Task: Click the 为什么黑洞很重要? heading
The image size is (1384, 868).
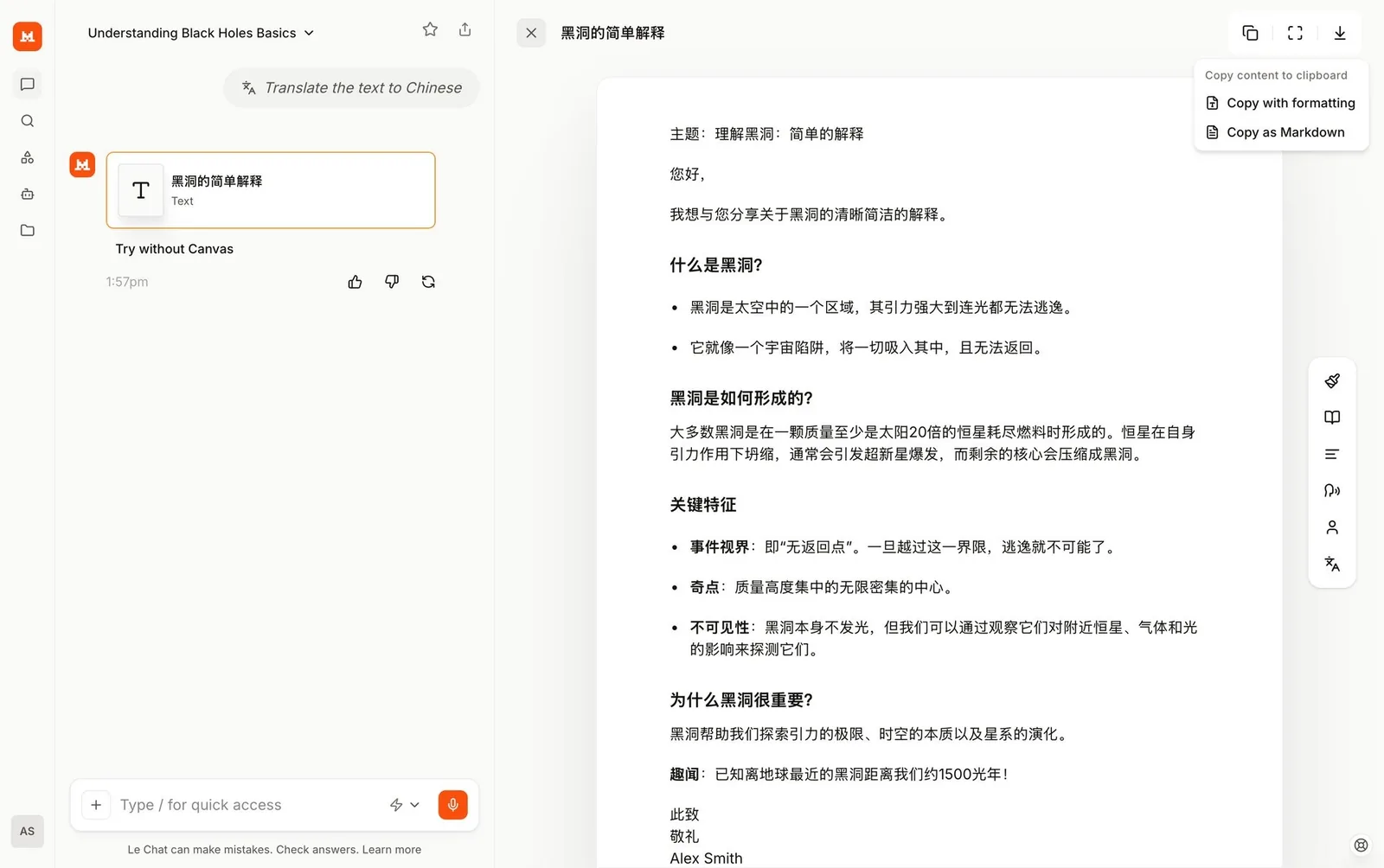Action: 741,700
